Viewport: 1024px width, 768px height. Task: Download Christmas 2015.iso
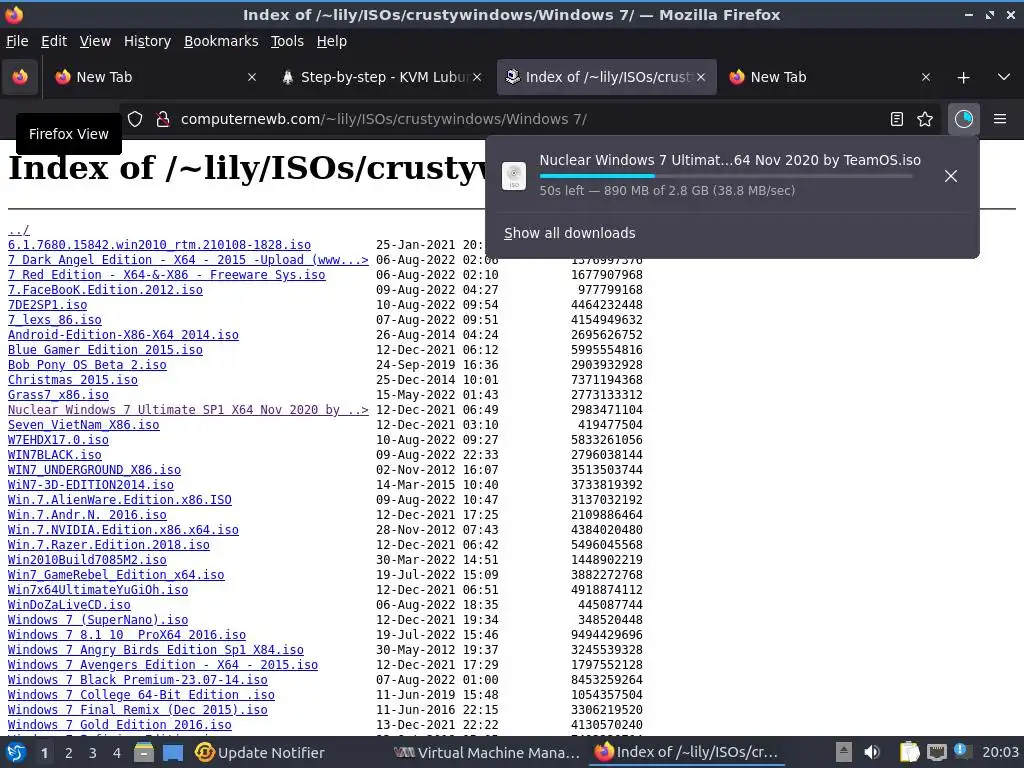(72, 379)
